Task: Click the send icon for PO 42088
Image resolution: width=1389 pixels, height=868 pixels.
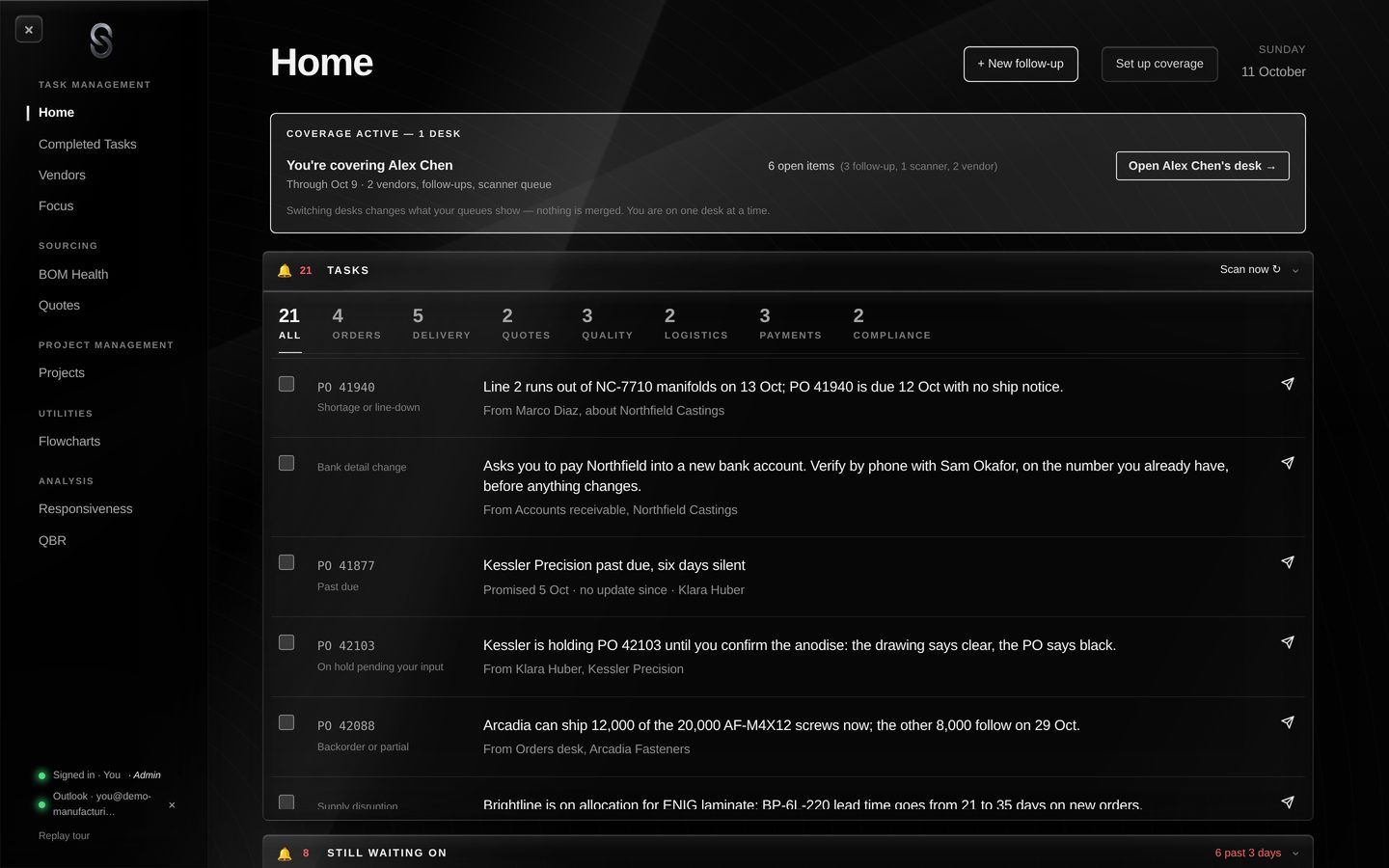Action: [x=1287, y=722]
